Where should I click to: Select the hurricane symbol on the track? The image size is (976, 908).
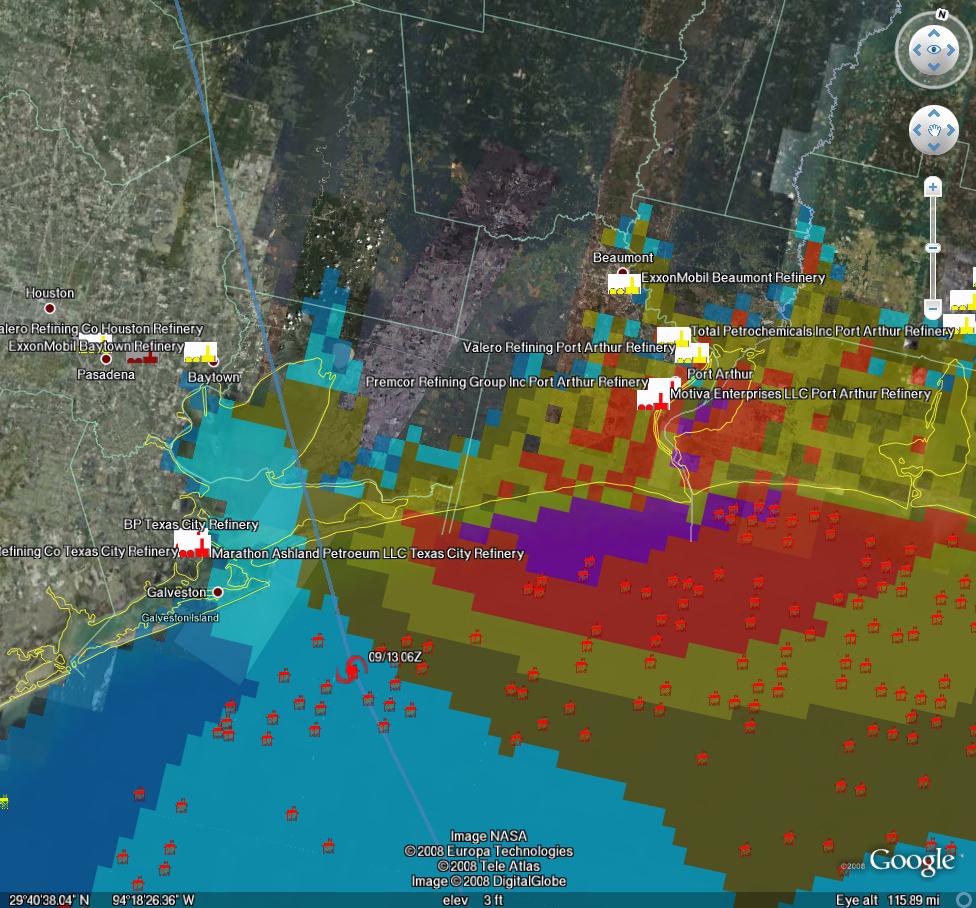tap(352, 669)
